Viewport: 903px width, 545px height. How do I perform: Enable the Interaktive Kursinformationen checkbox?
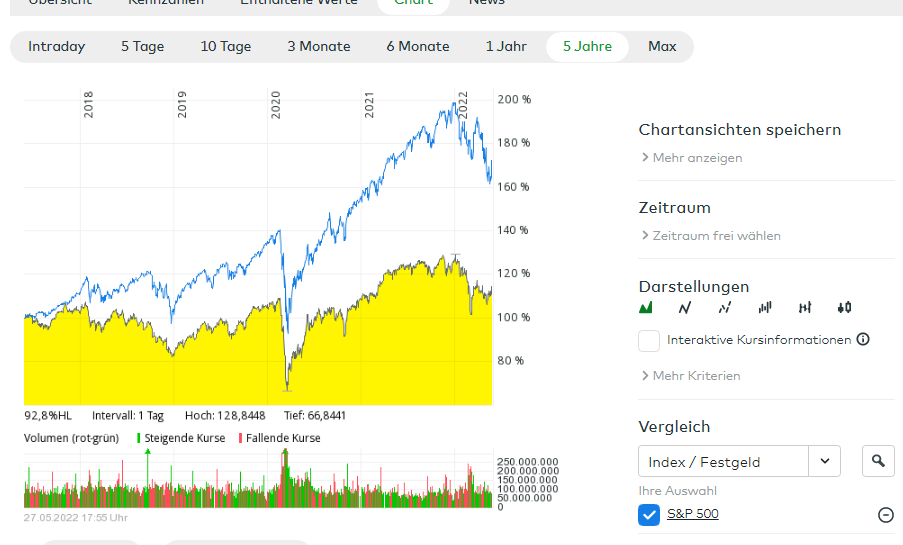650,340
